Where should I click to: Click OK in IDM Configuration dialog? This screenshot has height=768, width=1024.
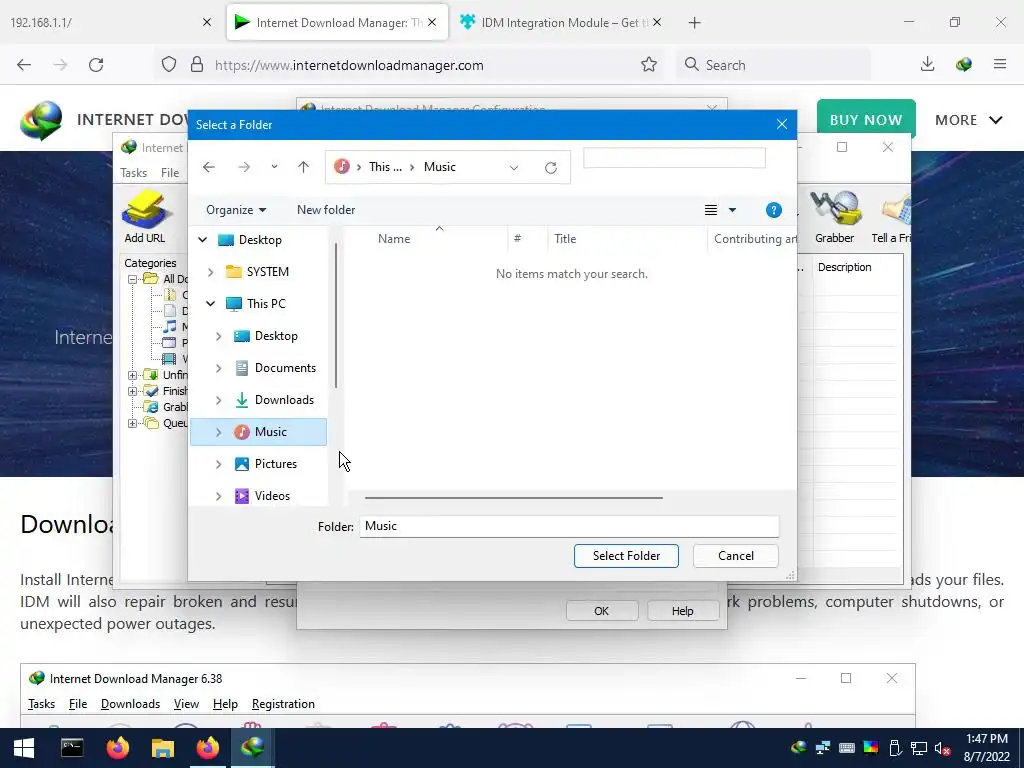pyautogui.click(x=601, y=611)
